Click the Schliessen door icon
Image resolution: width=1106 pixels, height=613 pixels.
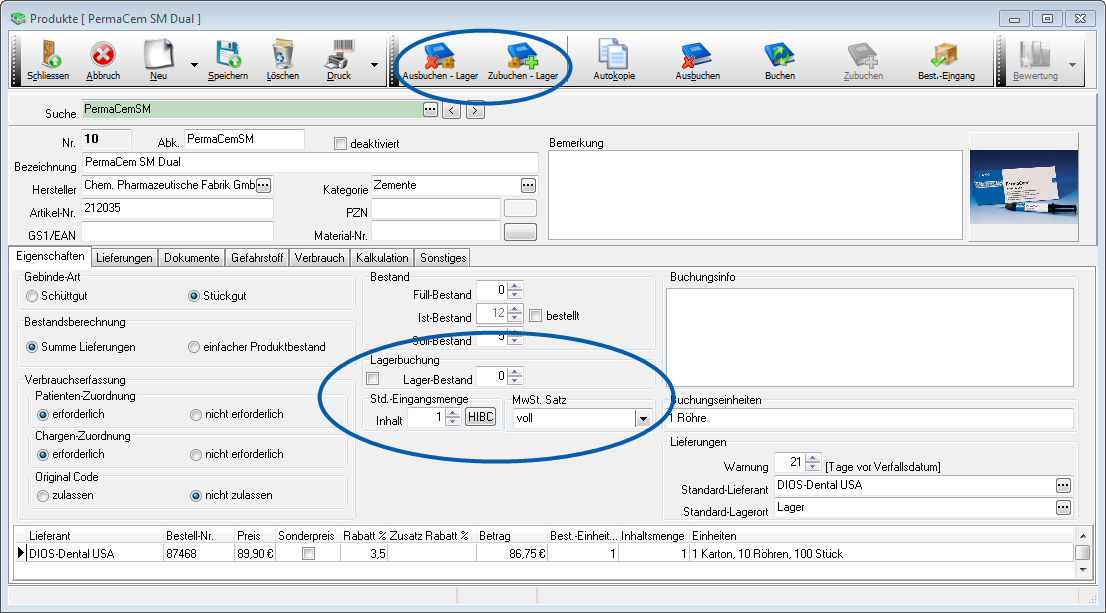click(49, 54)
